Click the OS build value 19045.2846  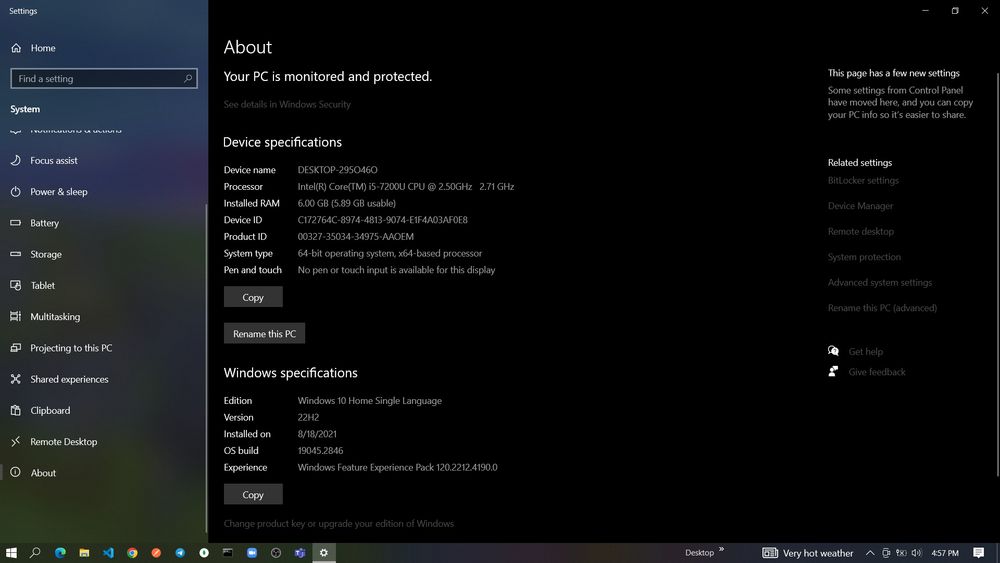320,451
